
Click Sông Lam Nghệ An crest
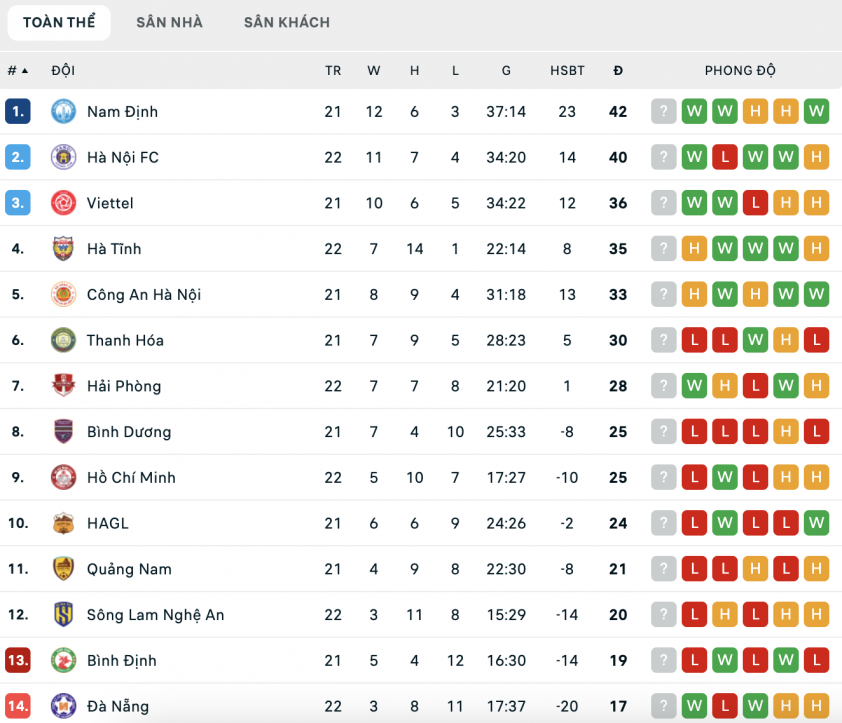pyautogui.click(x=63, y=614)
